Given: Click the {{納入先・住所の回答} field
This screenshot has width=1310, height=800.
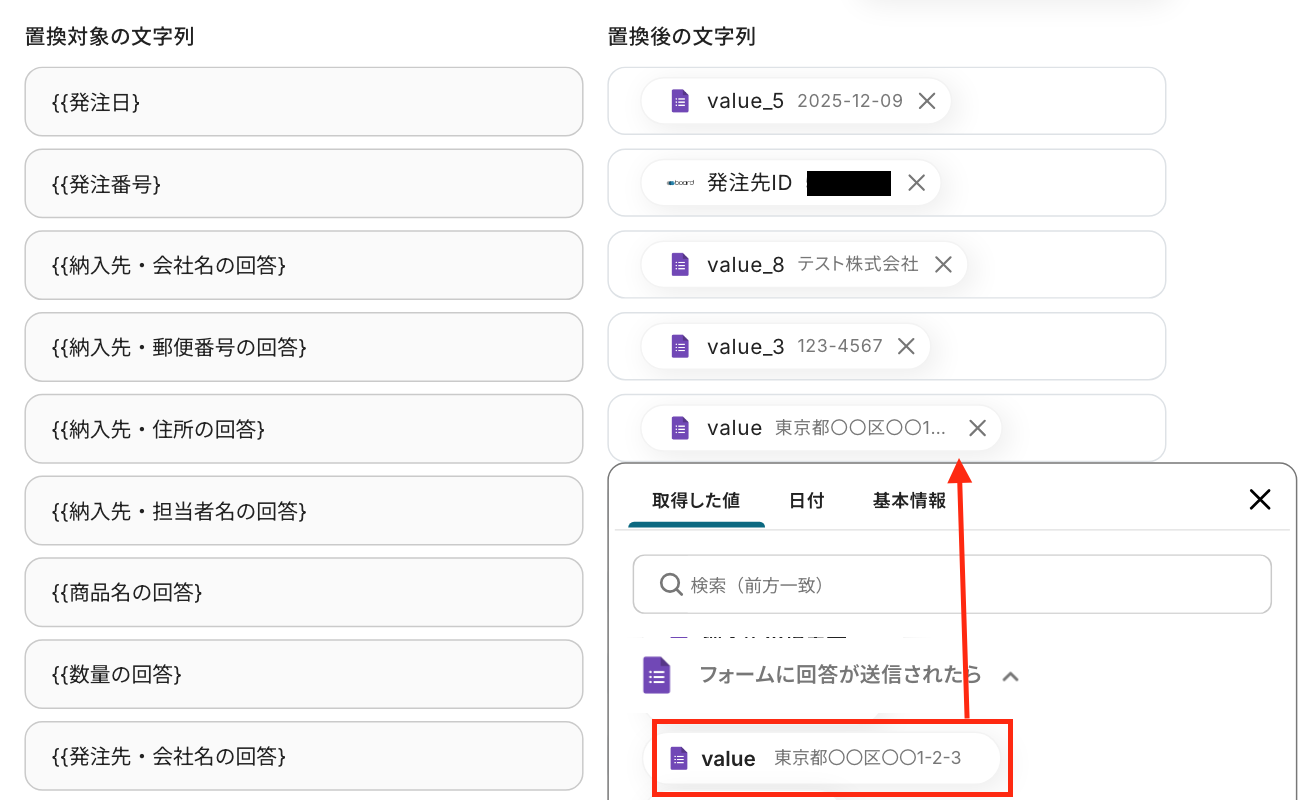Looking at the screenshot, I should (x=304, y=429).
